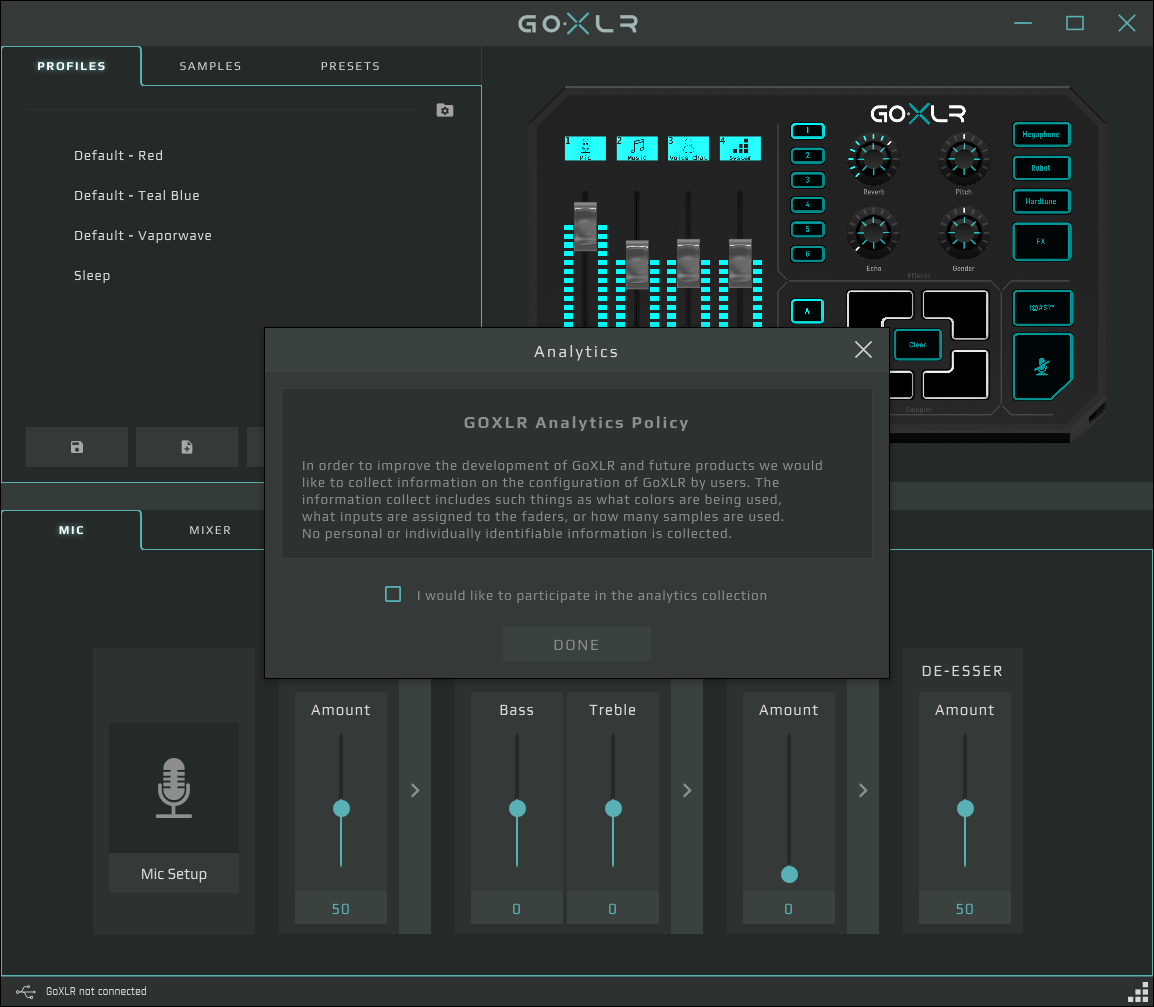This screenshot has height=1007, width=1154.
Task: Select effects preset button 4
Action: pyautogui.click(x=807, y=205)
